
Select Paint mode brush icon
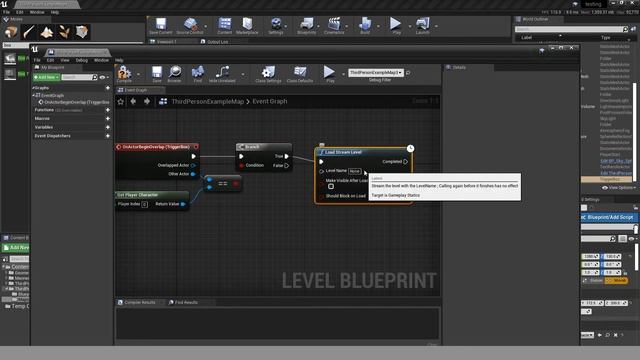point(29,32)
